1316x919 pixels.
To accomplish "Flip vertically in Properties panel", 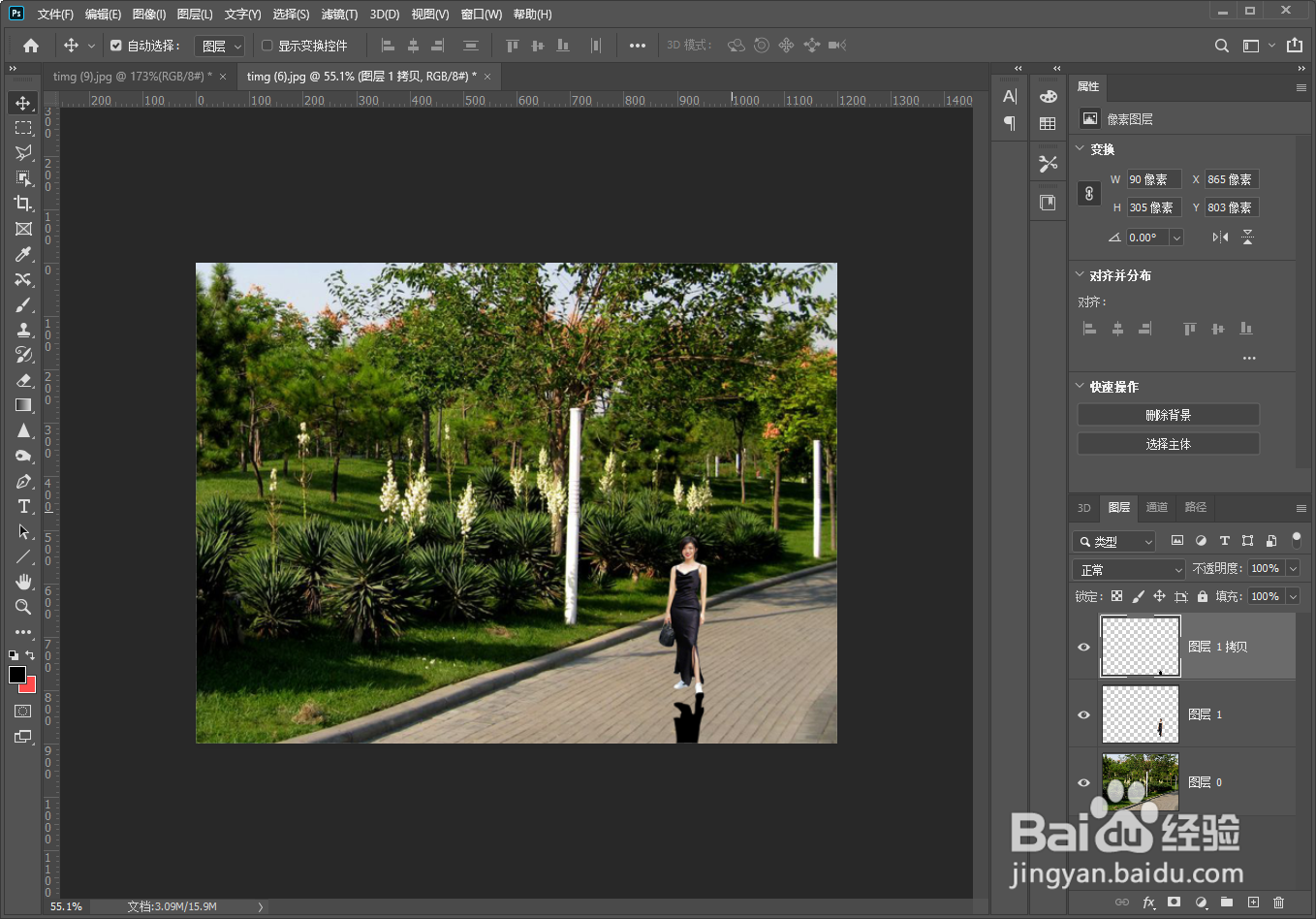I will click(1247, 238).
